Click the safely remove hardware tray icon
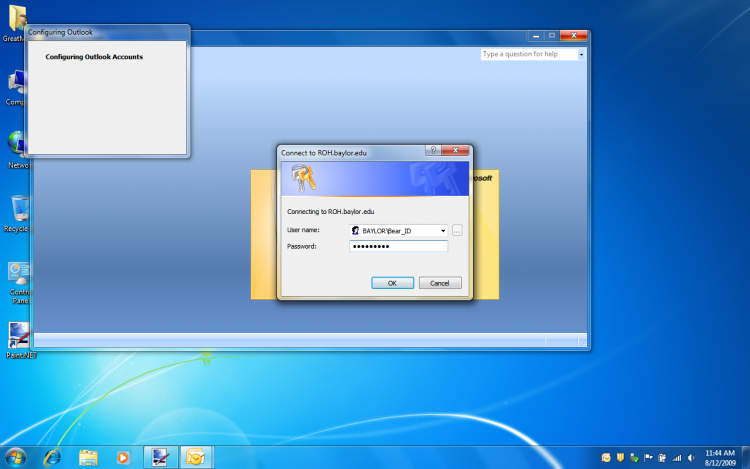Screen dimensions: 750x469 pos(634,458)
